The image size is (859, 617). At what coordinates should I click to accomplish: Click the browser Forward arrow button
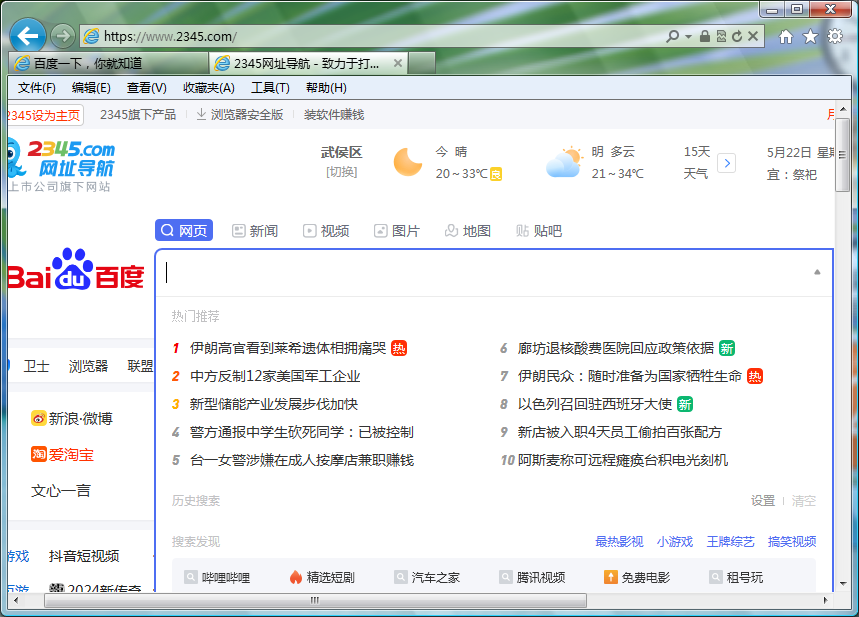point(63,37)
